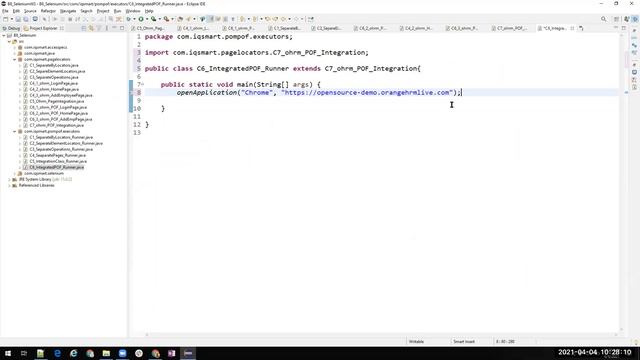Open the File menu
The height and width of the screenshot is (360, 640).
click(5, 11)
